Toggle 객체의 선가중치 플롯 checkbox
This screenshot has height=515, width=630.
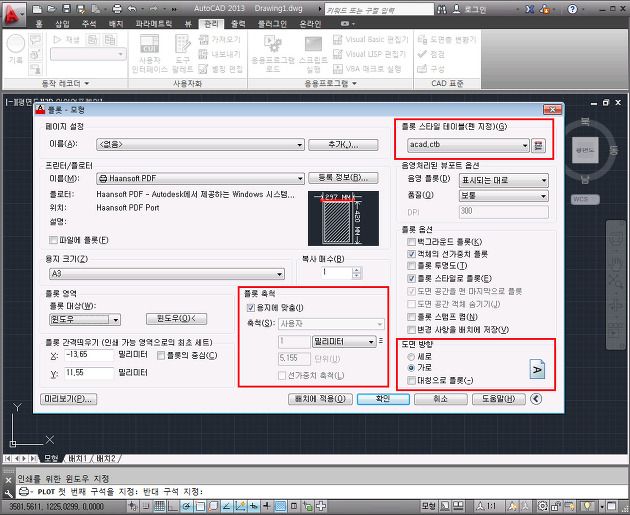pyautogui.click(x=411, y=254)
